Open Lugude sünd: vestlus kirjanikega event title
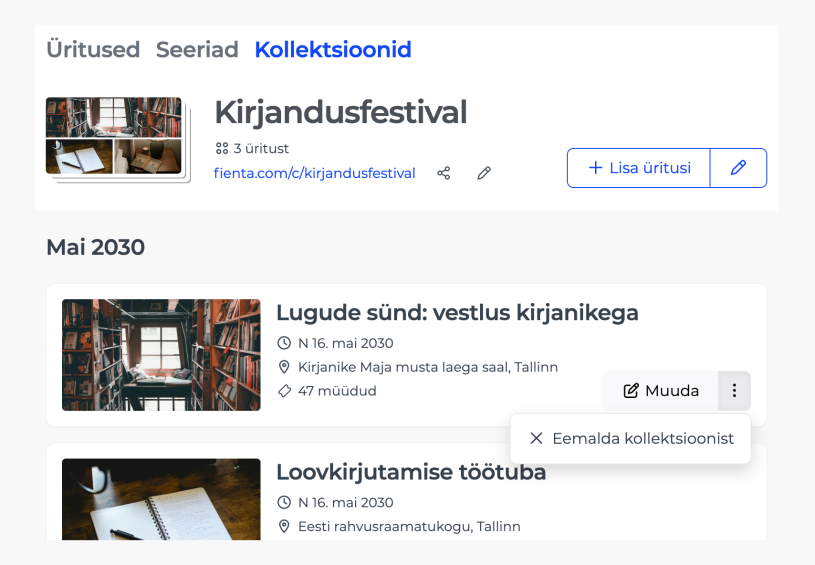The height and width of the screenshot is (565, 815). click(x=457, y=313)
